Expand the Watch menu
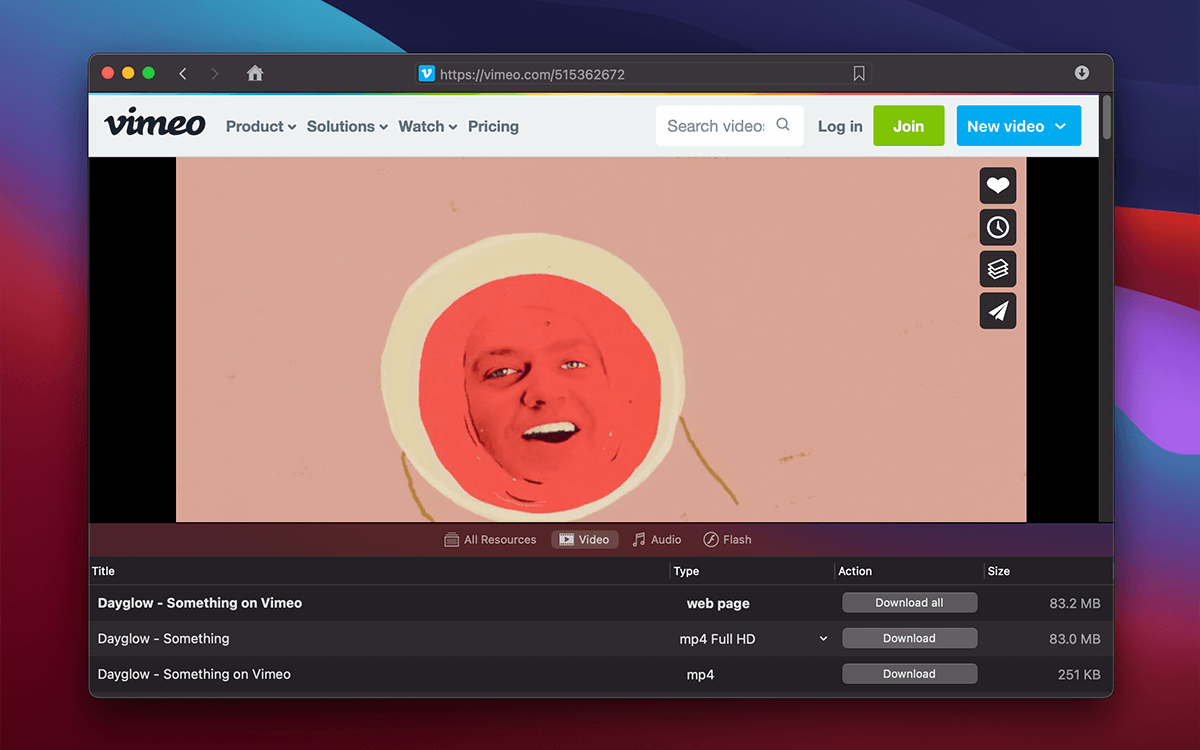1200x750 pixels. coord(428,126)
